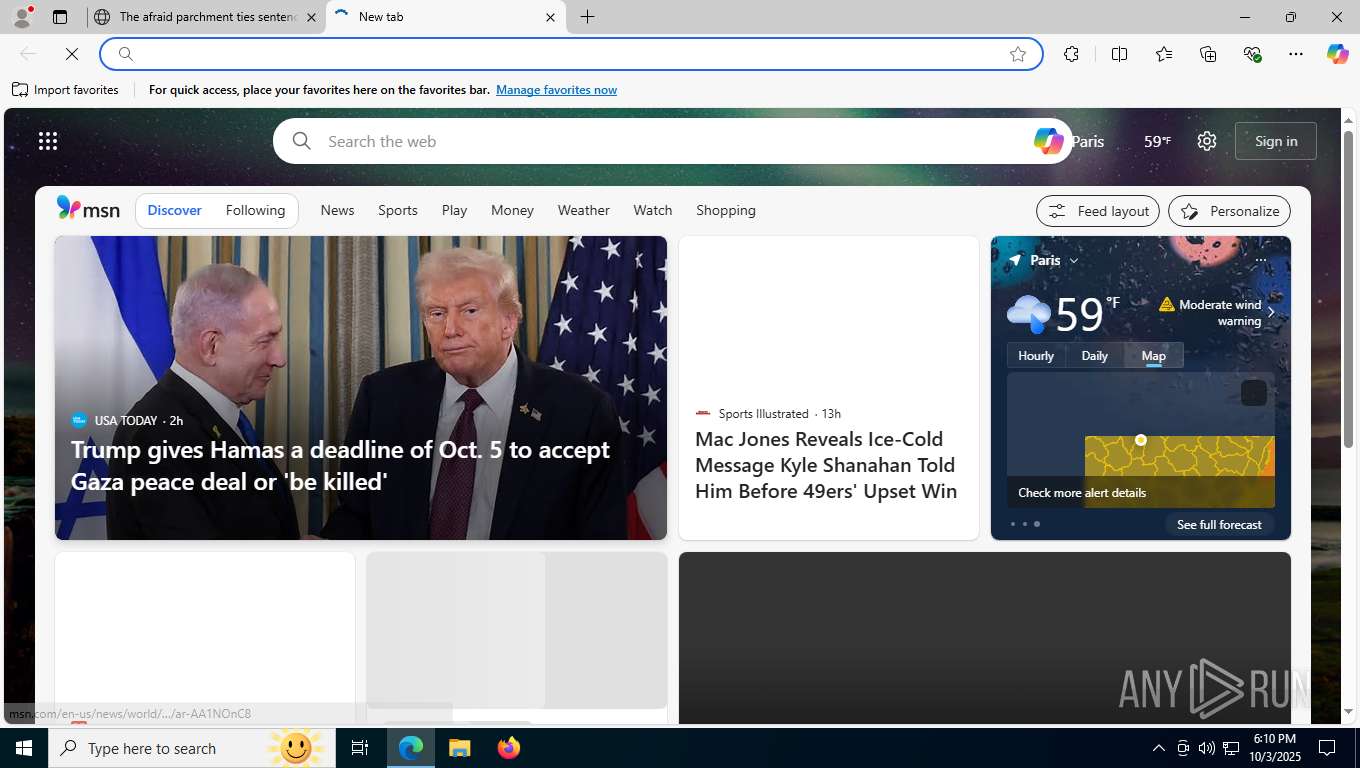The height and width of the screenshot is (768, 1360).
Task: Close the New tab tab
Action: [550, 17]
